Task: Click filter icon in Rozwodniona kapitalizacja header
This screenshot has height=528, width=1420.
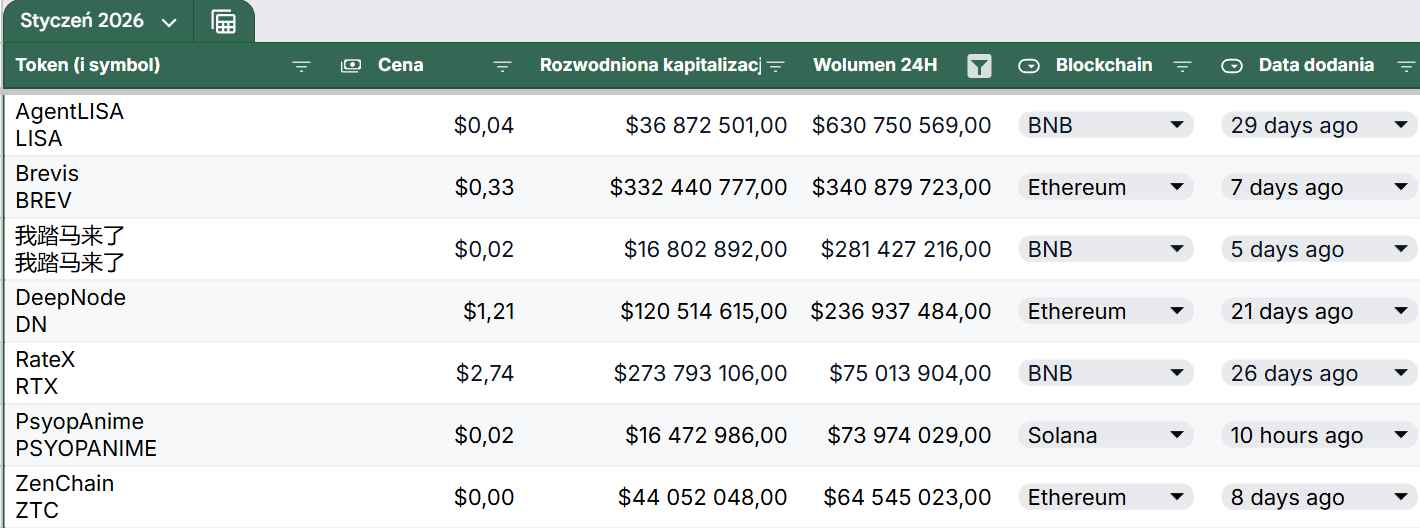Action: 775,66
